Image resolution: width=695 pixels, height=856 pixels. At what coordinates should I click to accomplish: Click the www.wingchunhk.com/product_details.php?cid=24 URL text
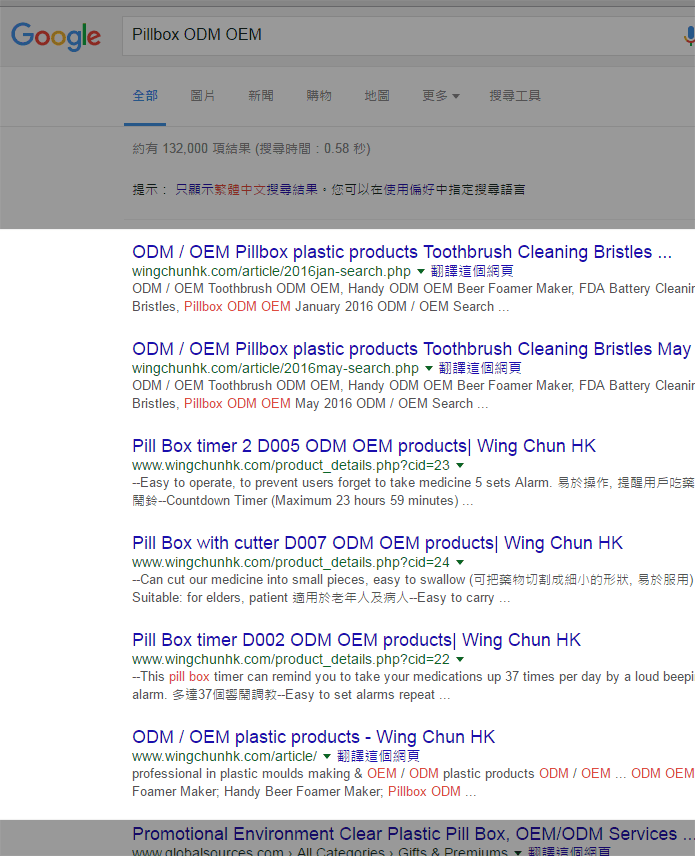click(x=291, y=562)
